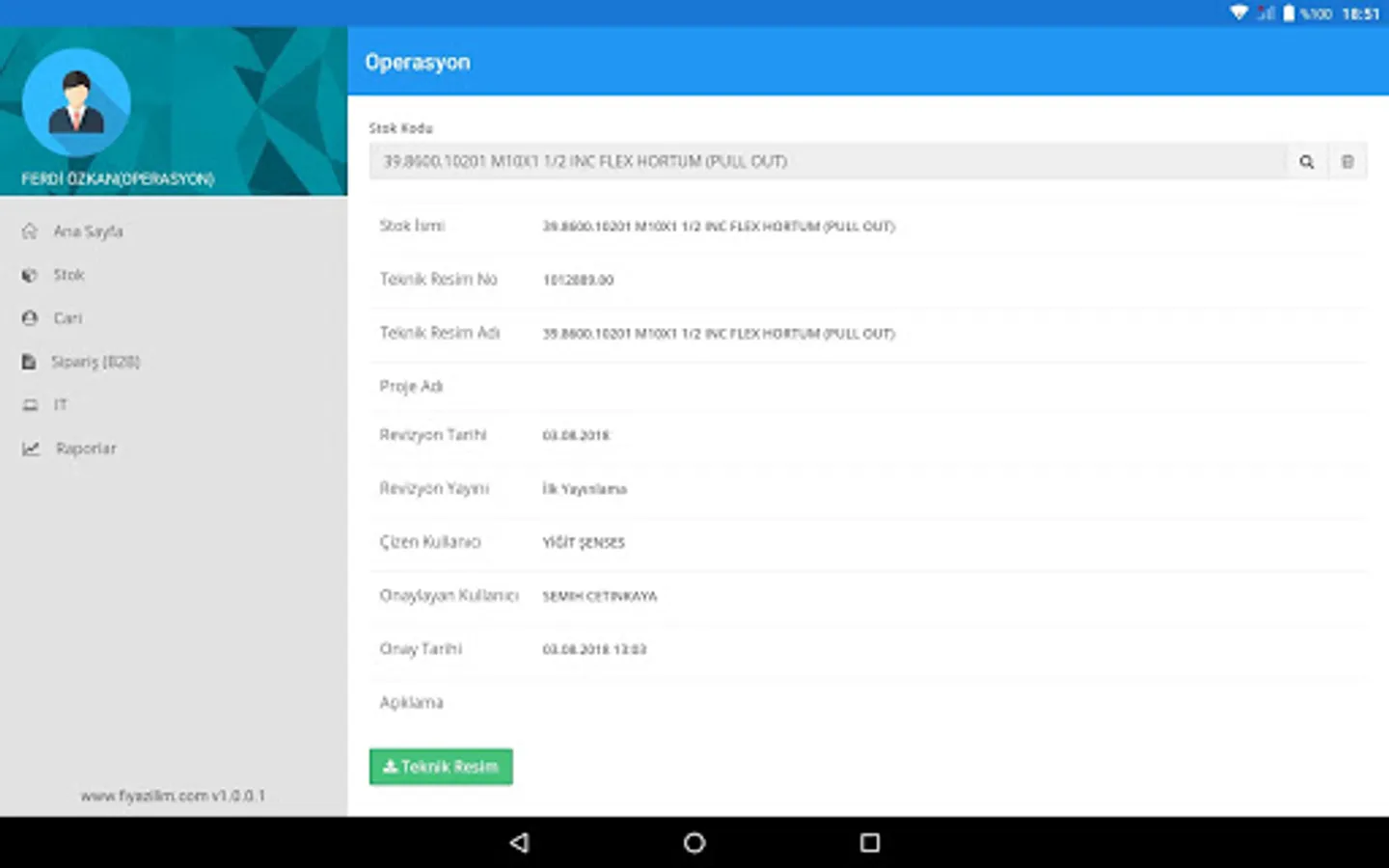This screenshot has height=868, width=1389.
Task: Click the user avatar picture in sidebar
Action: click(76, 103)
